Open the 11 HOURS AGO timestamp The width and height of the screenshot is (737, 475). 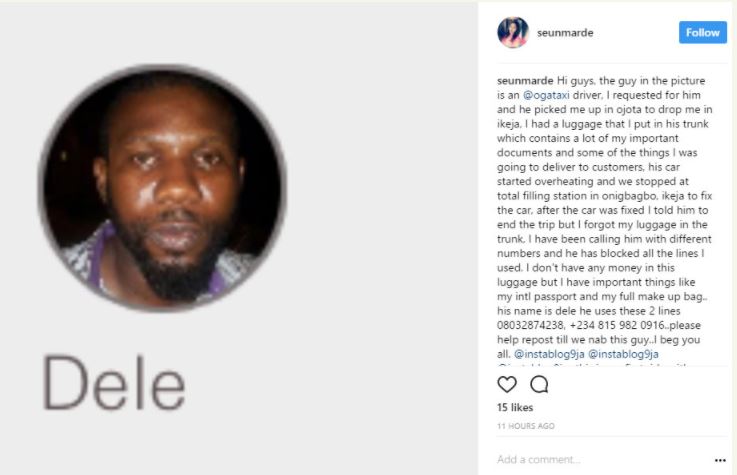coord(526,426)
